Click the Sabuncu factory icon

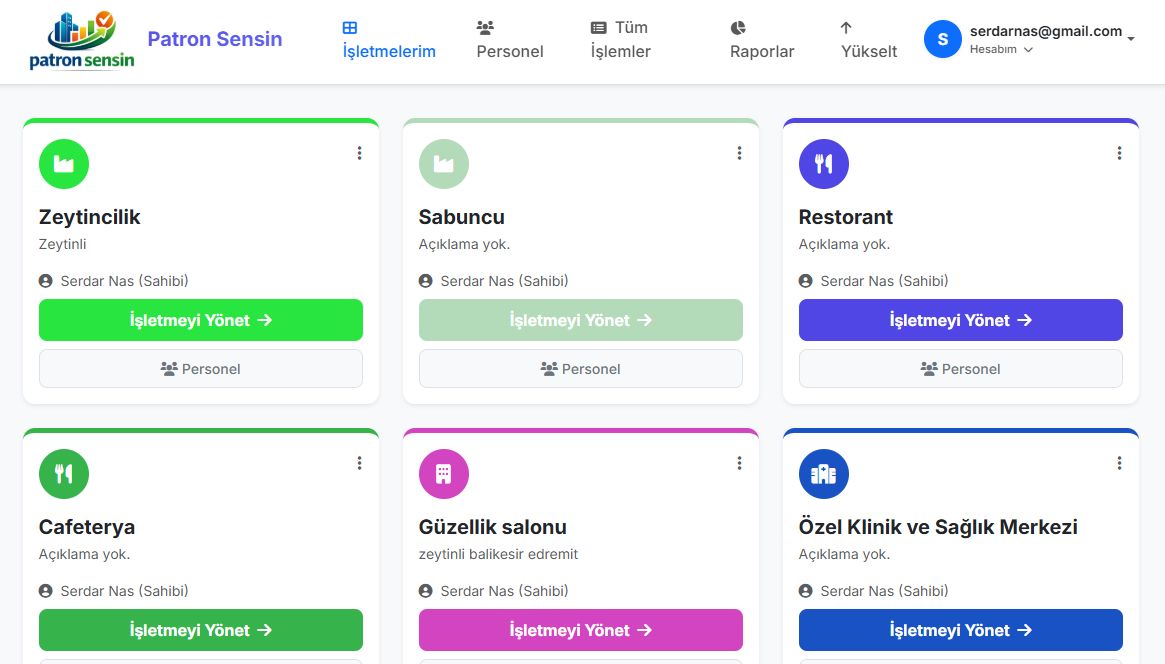(x=444, y=164)
